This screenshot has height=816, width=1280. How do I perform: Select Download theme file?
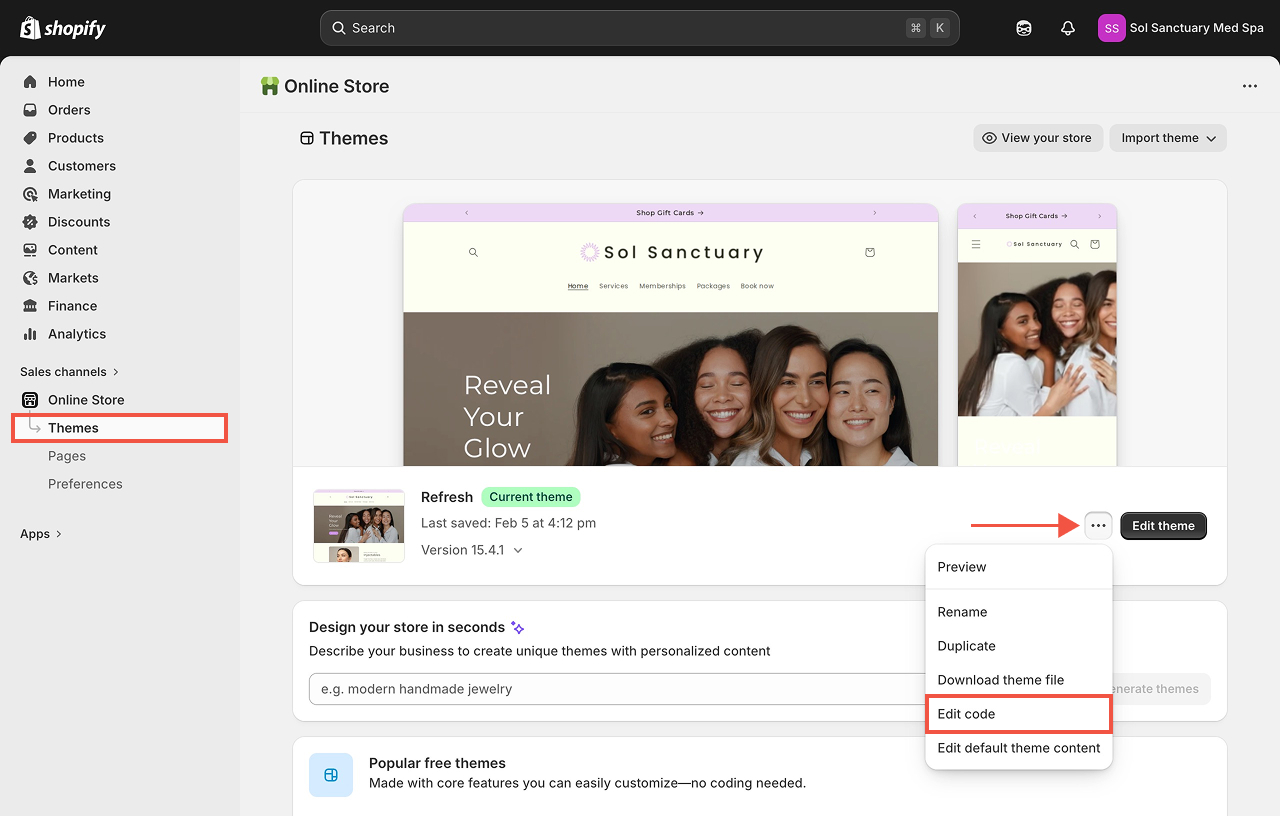(x=1019, y=680)
